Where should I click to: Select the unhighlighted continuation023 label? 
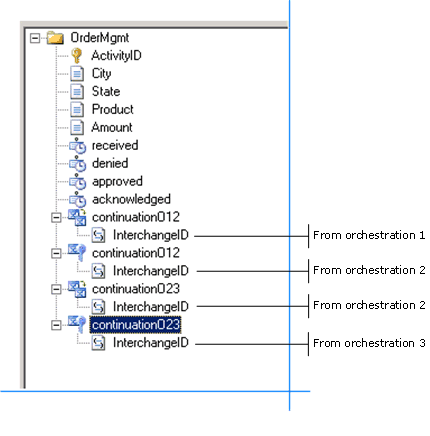coord(136,289)
